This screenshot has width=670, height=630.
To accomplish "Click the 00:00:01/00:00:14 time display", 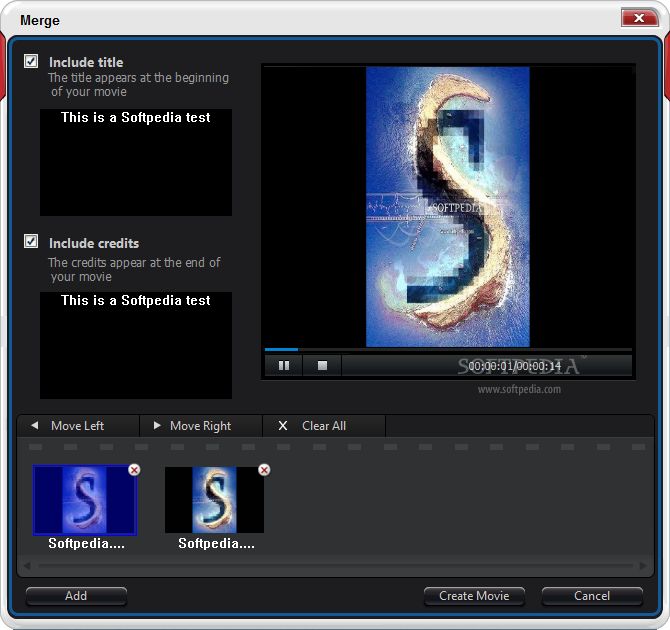I will [x=514, y=366].
